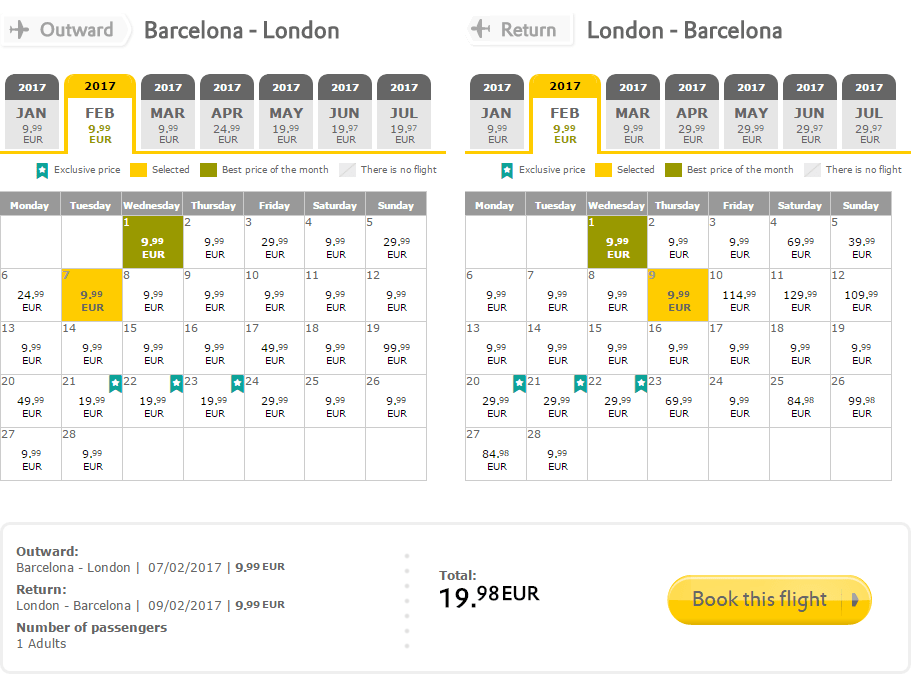The height and width of the screenshot is (679, 920).
Task: Click the outward Exclusive price legend icon
Action: (43, 170)
